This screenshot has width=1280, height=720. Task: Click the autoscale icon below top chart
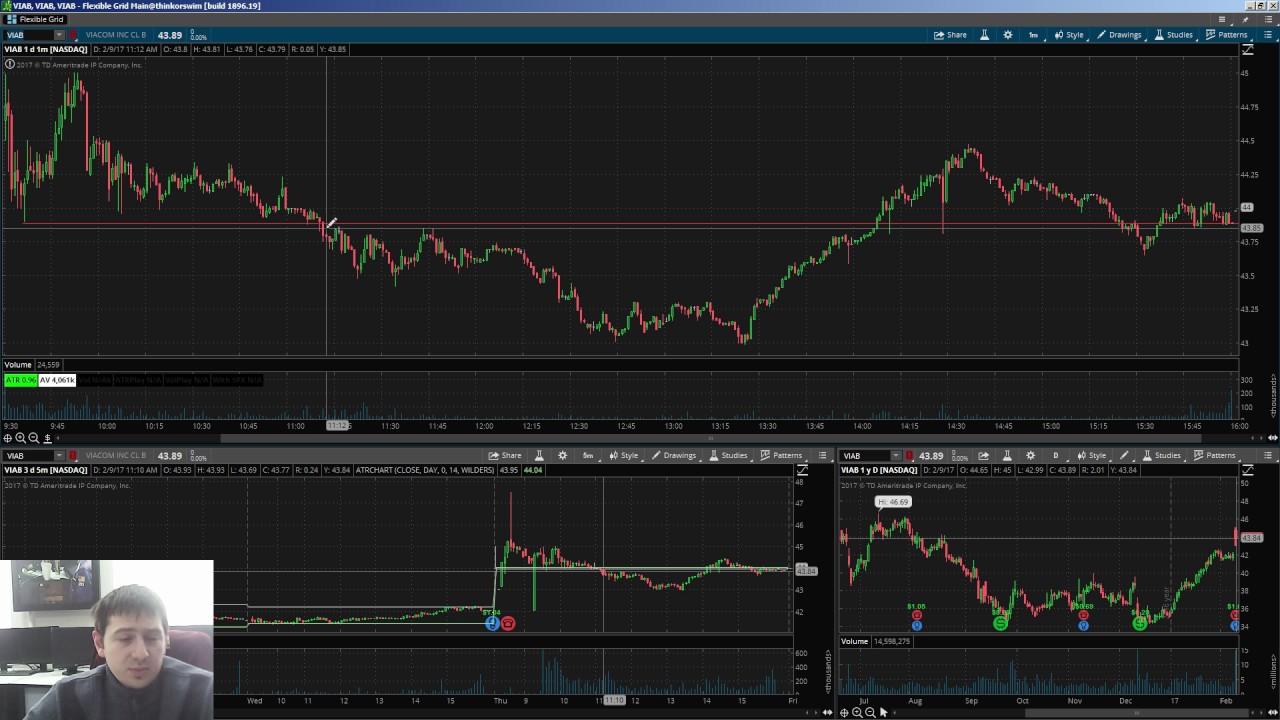[x=47, y=438]
